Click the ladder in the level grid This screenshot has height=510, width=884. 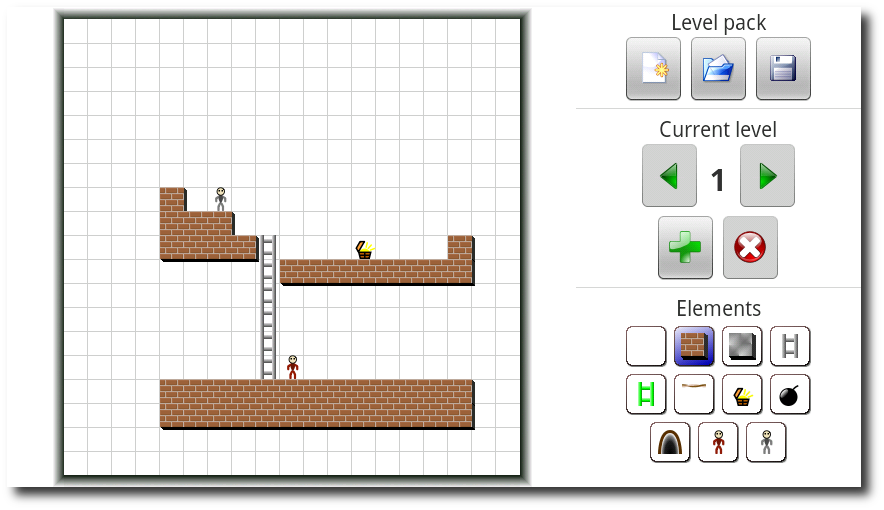coord(268,307)
